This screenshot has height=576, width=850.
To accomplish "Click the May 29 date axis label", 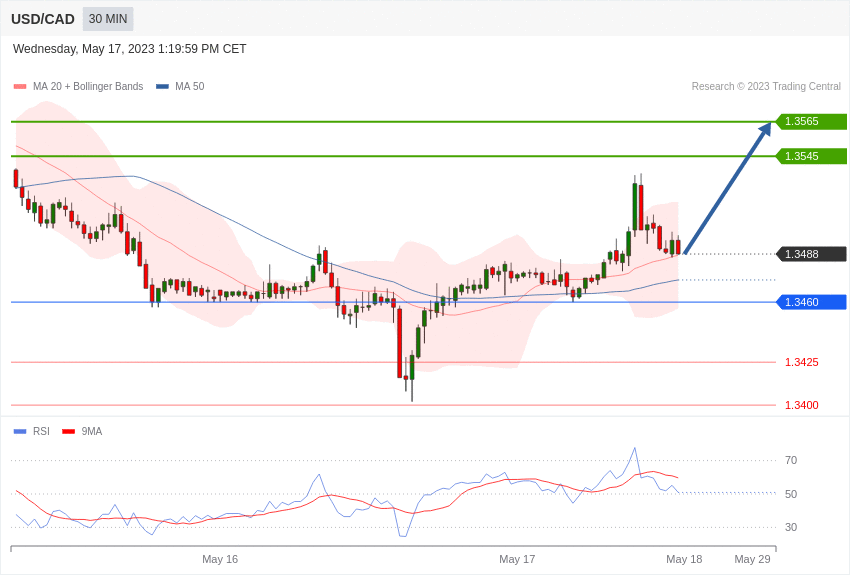I will pyautogui.click(x=752, y=559).
